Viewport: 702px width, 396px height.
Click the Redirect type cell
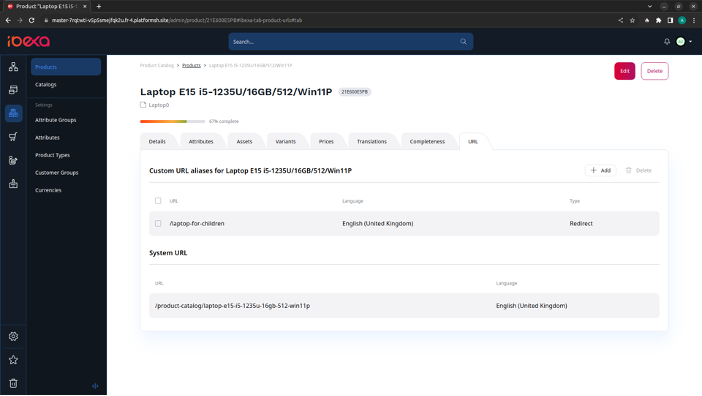point(581,223)
